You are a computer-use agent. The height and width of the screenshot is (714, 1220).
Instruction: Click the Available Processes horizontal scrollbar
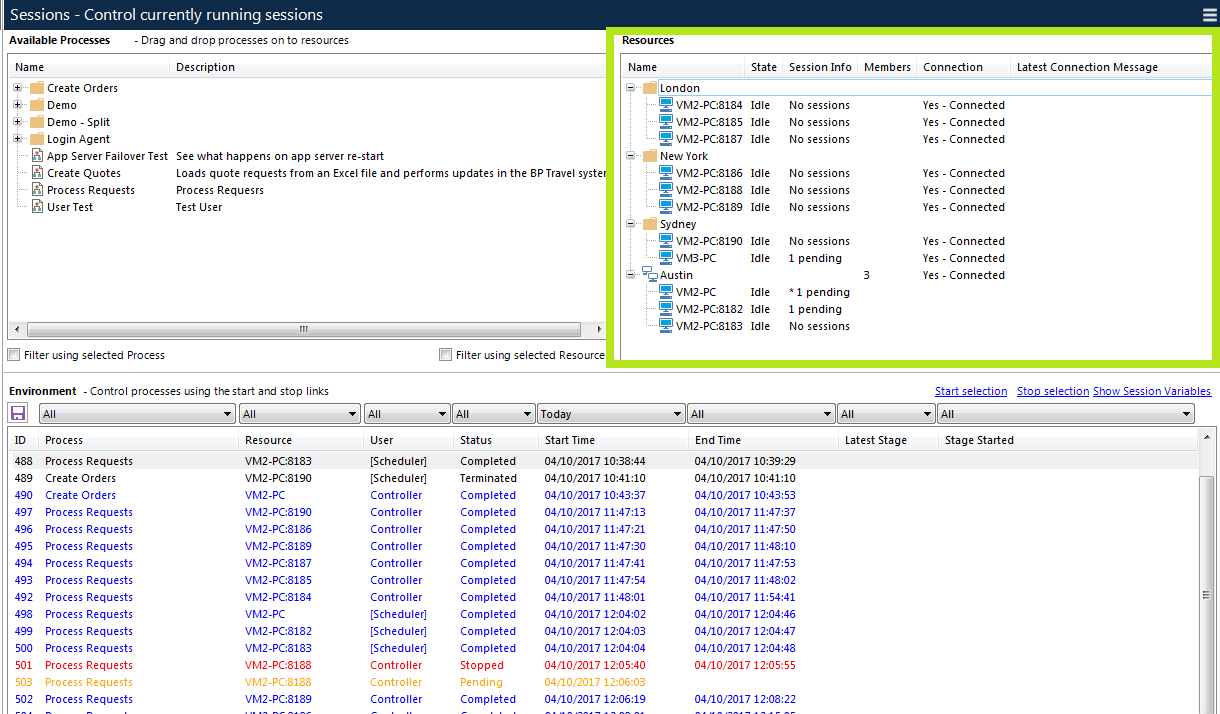tap(304, 329)
